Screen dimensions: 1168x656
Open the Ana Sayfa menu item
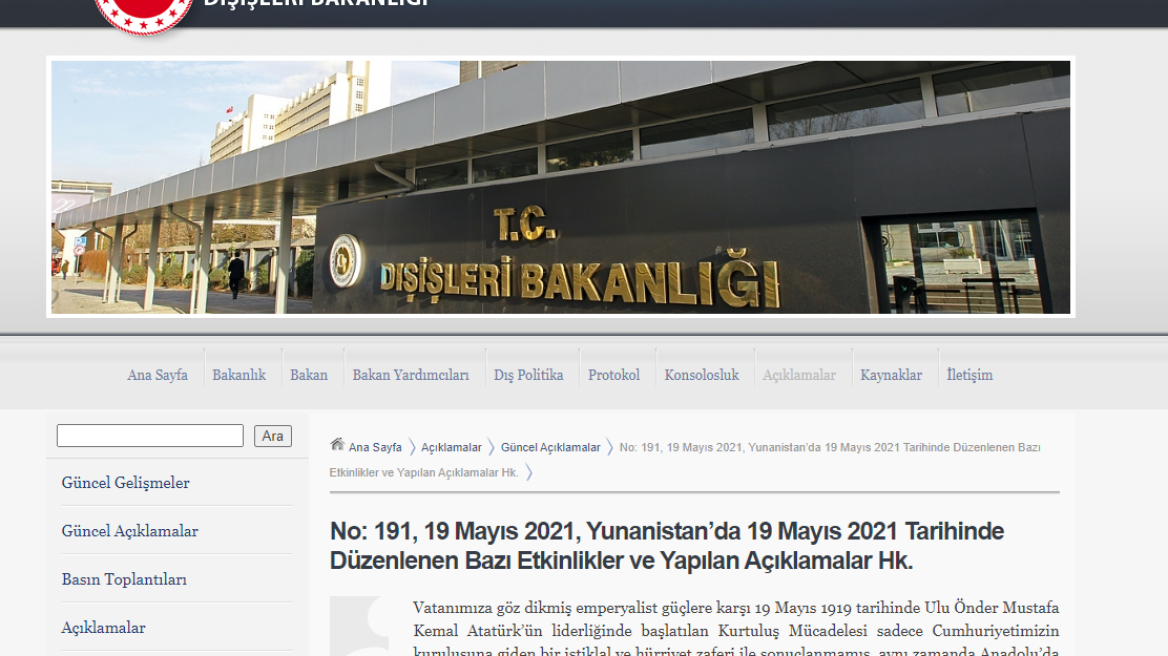point(157,375)
